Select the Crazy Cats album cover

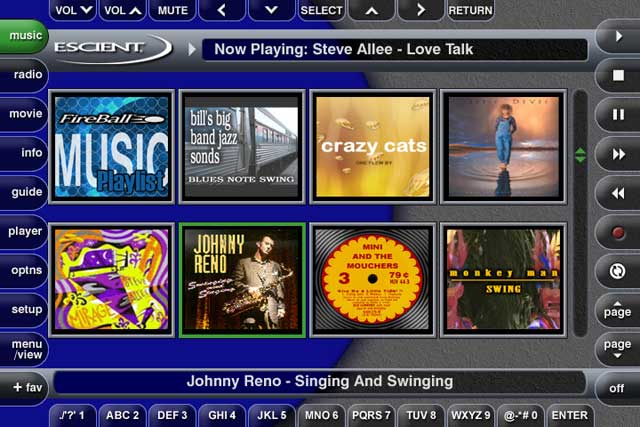(372, 146)
